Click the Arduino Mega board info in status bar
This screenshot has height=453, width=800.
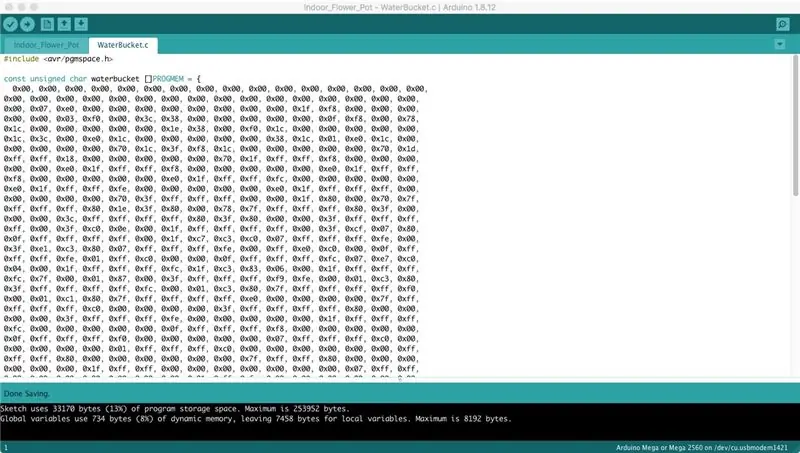point(702,448)
